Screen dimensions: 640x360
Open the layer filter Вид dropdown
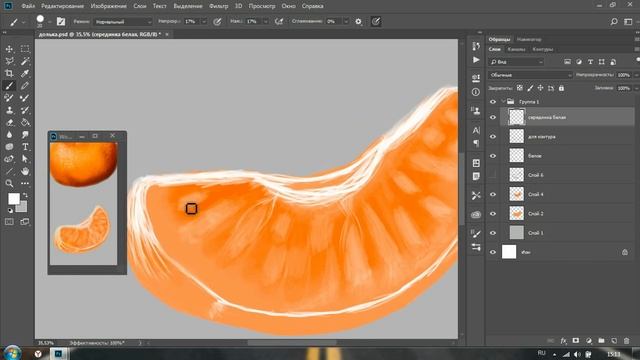(x=516, y=62)
